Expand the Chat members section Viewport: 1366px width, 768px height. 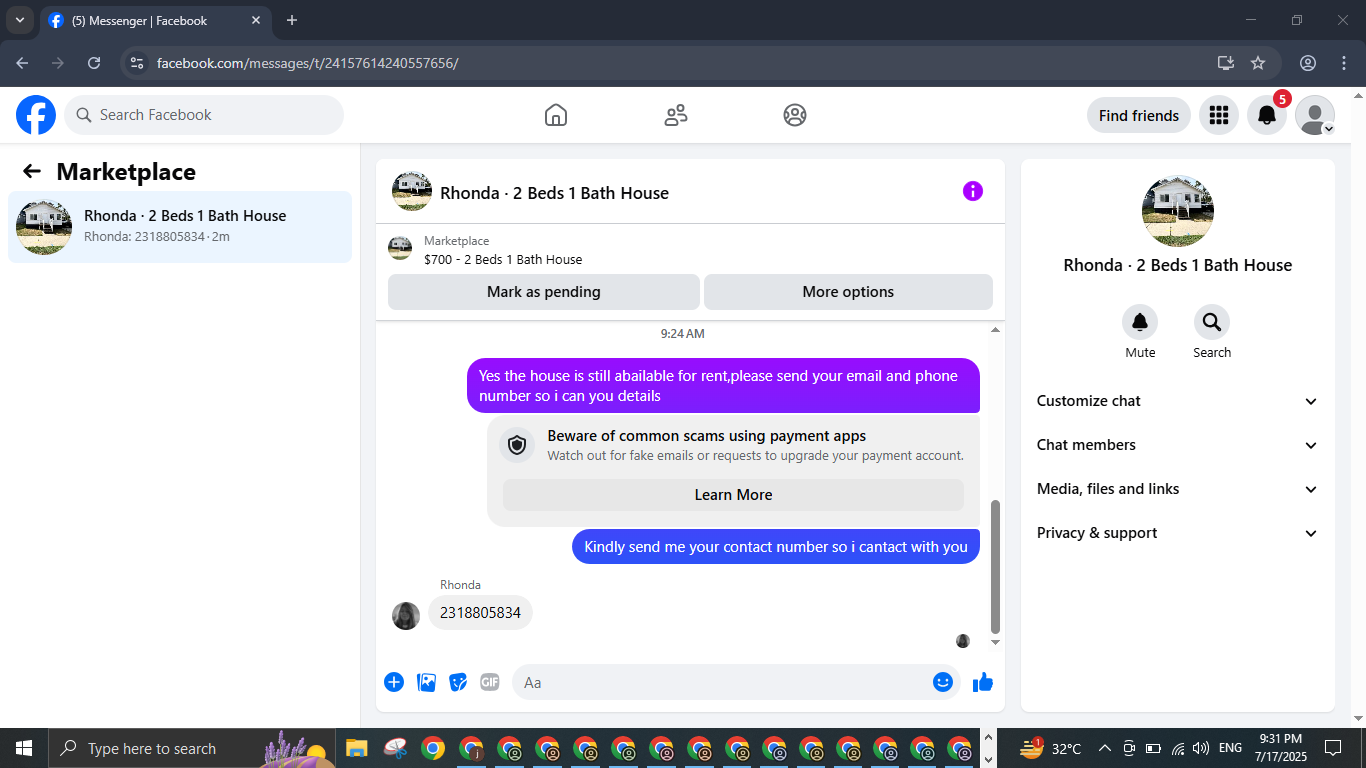[1178, 445]
